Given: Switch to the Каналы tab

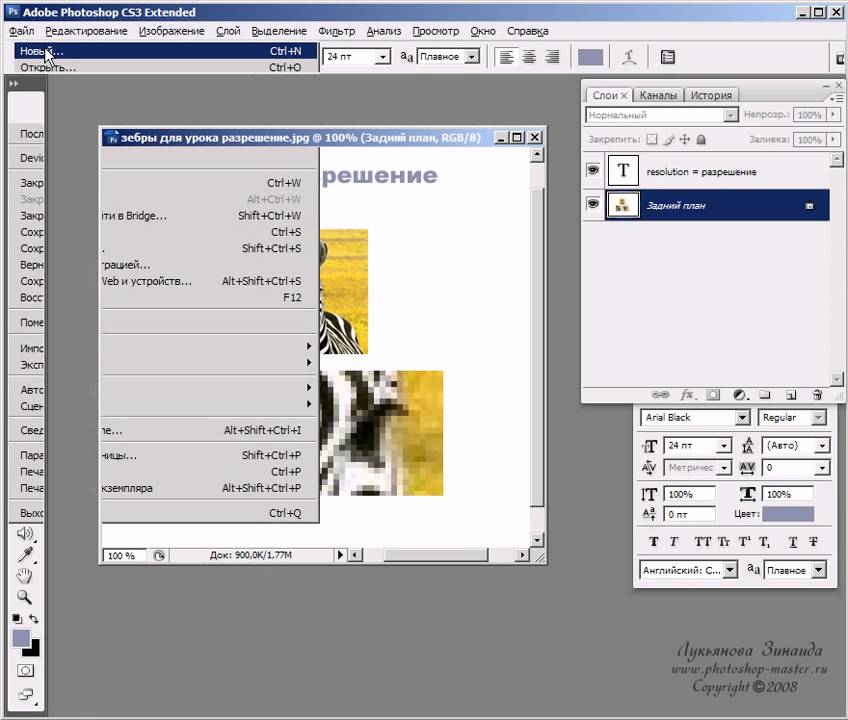Looking at the screenshot, I should (x=658, y=95).
